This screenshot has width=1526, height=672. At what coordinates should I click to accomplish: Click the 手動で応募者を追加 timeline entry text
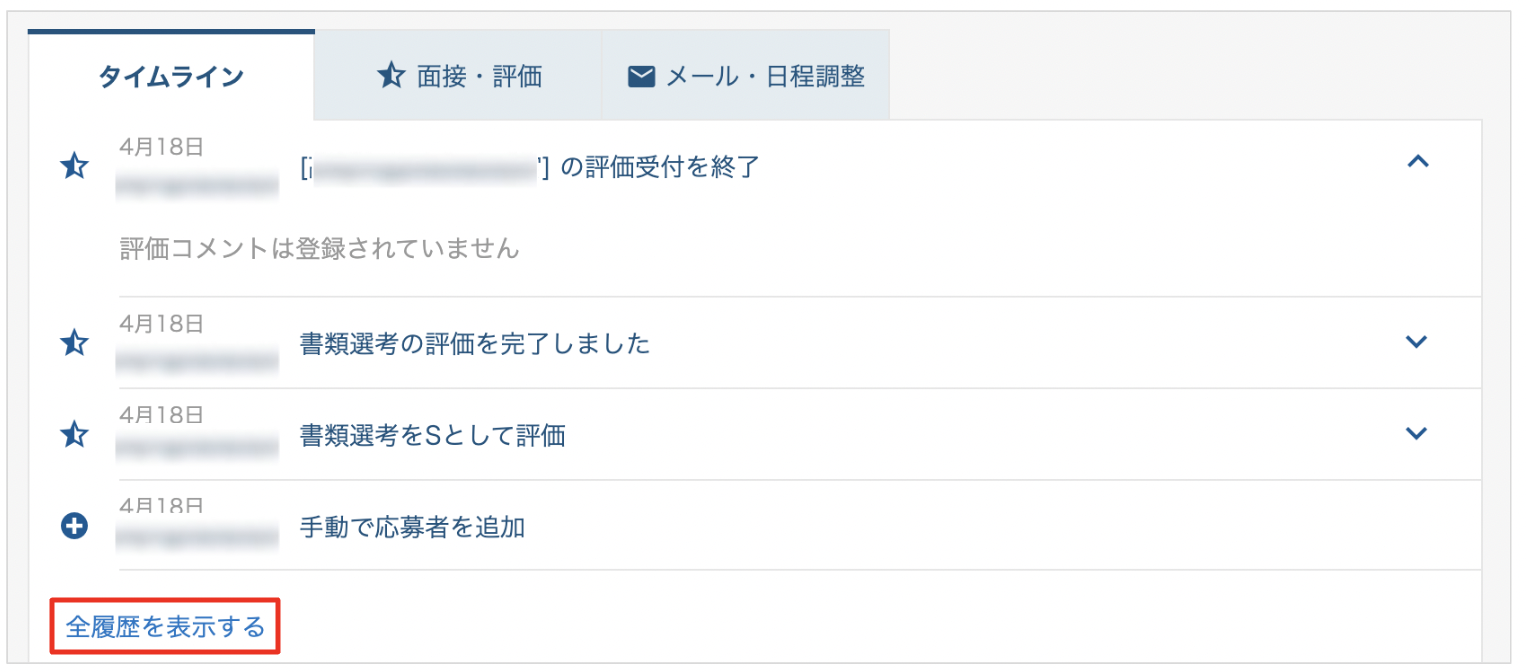click(413, 527)
